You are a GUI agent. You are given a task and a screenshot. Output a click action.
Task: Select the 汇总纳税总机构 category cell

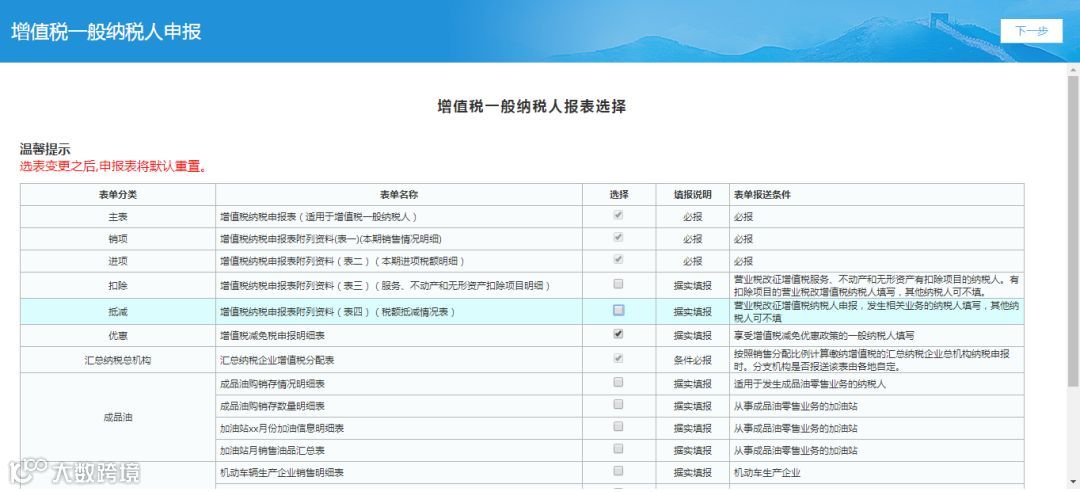[x=118, y=360]
